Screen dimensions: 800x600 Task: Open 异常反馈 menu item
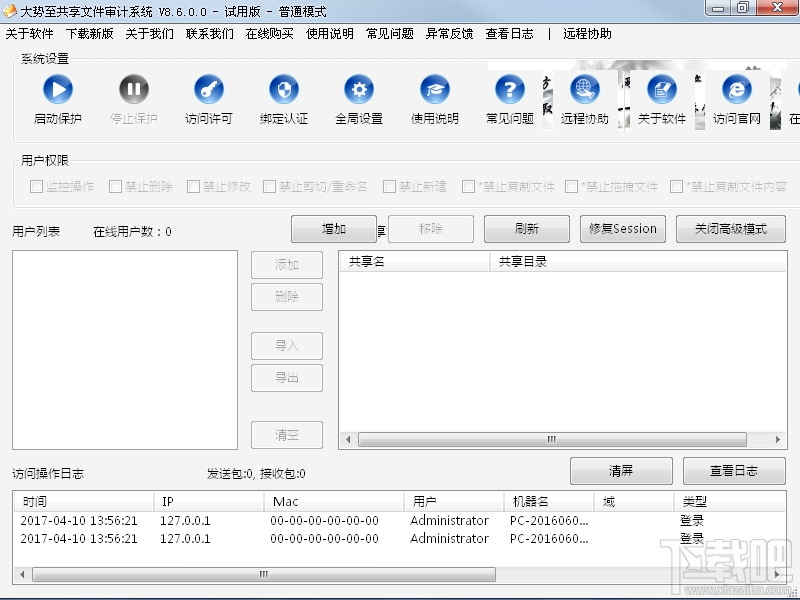point(449,34)
